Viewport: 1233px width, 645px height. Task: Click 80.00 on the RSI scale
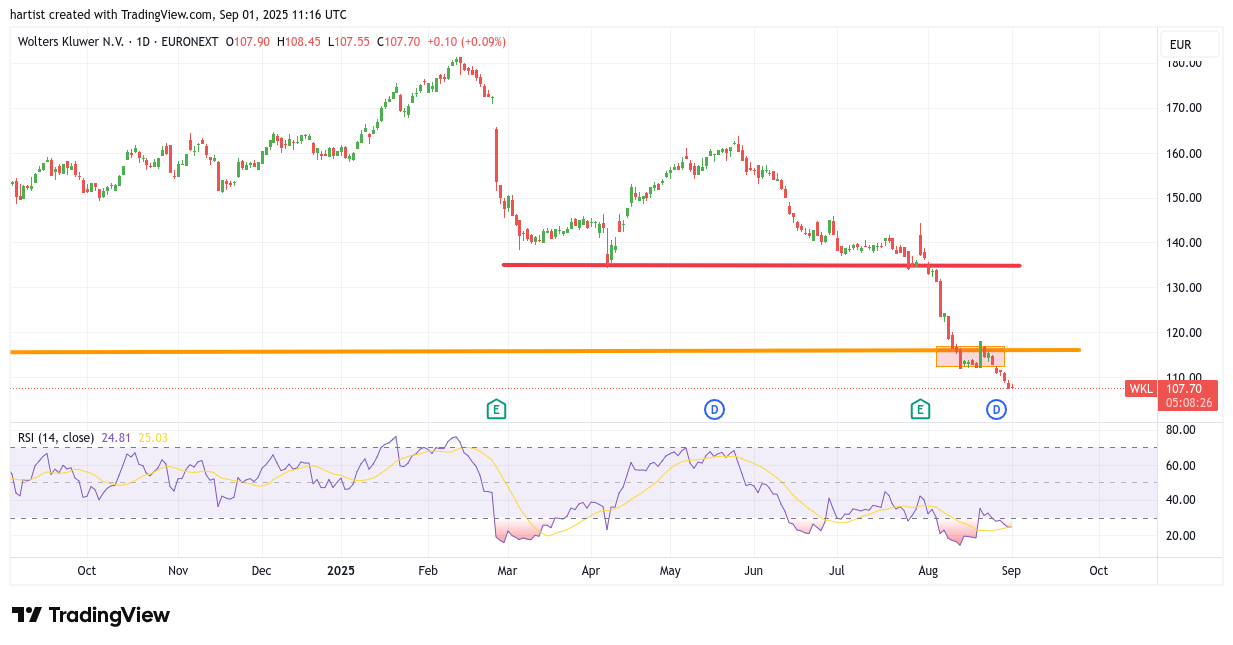(x=1181, y=430)
